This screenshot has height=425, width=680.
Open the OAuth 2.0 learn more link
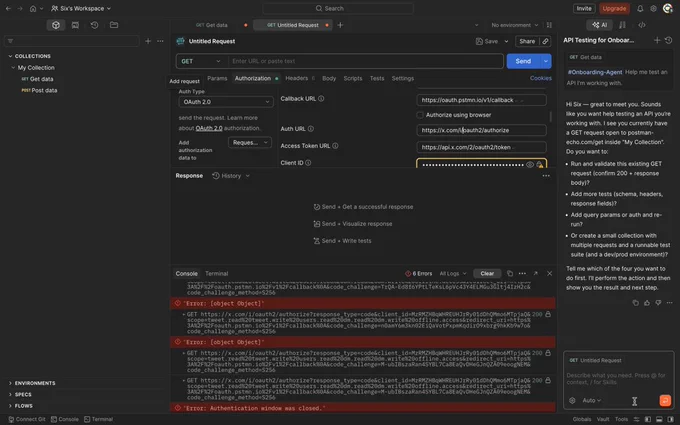click(209, 128)
